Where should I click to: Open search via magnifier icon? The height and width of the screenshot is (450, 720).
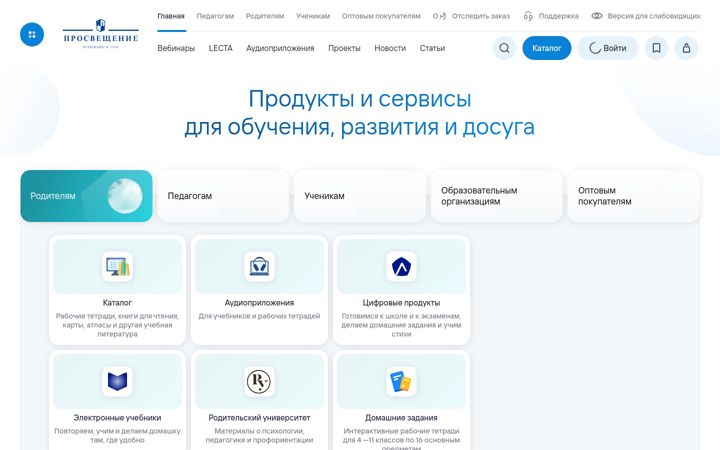point(504,48)
